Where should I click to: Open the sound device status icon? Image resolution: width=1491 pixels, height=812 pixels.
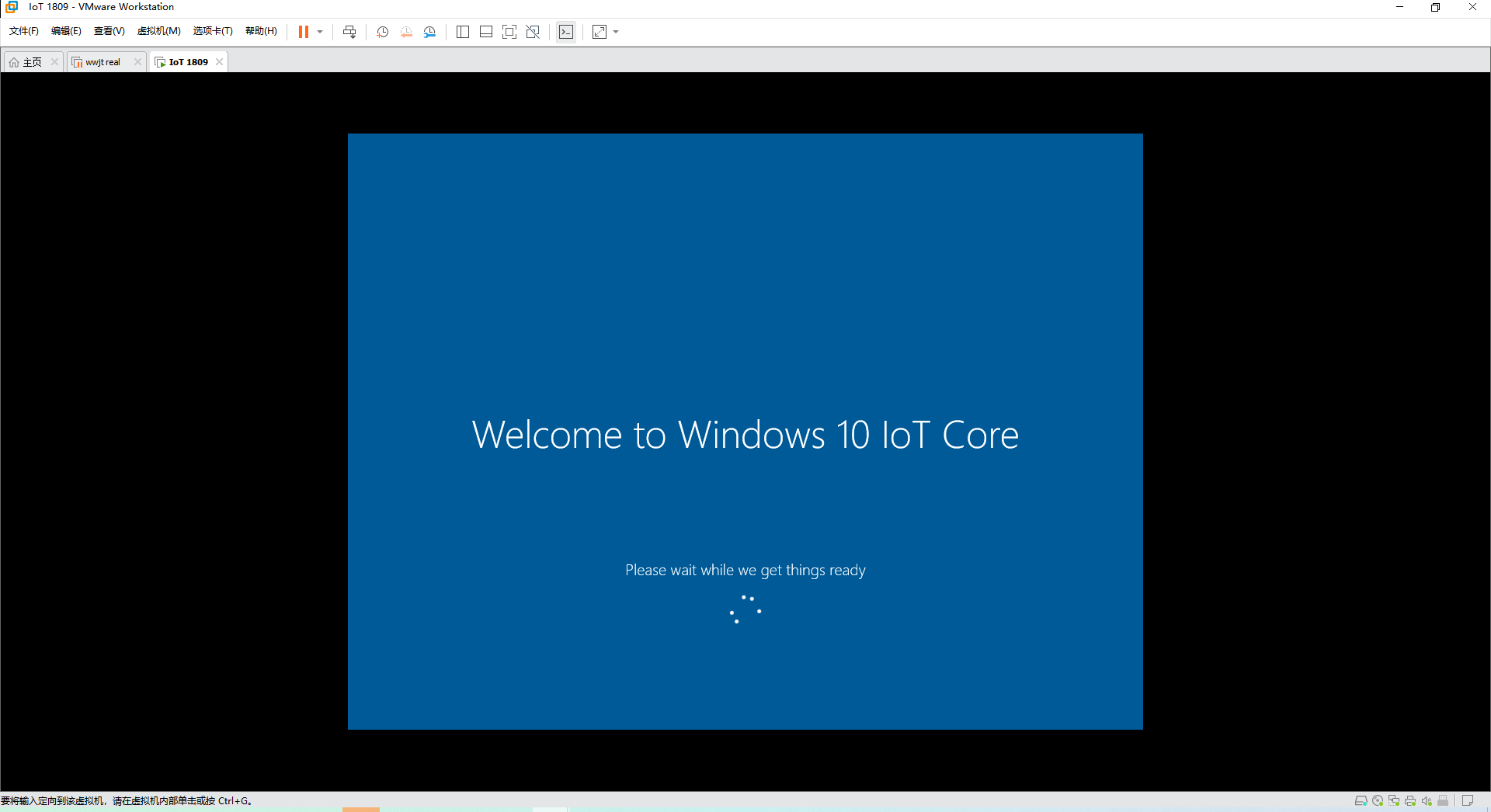tap(1427, 800)
